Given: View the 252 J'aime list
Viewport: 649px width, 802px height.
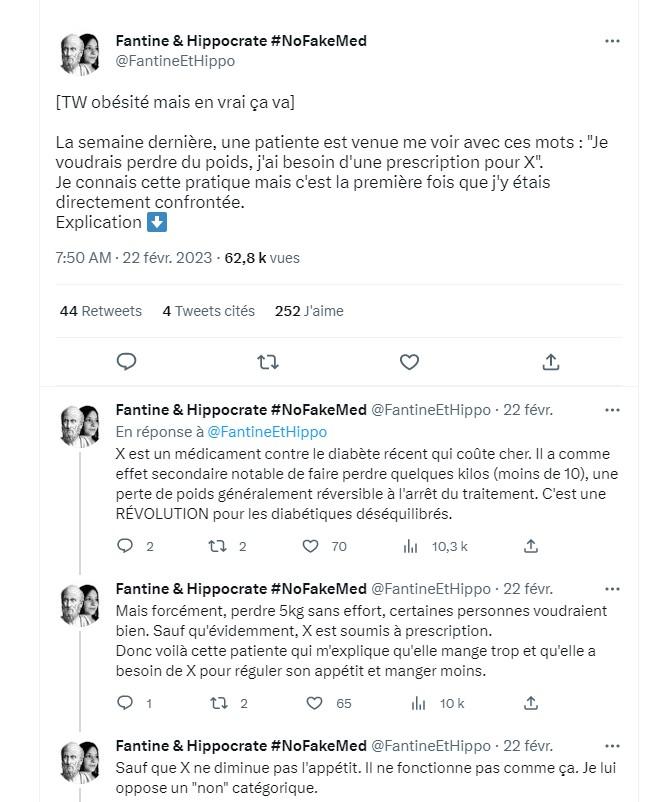Looking at the screenshot, I should (x=309, y=311).
